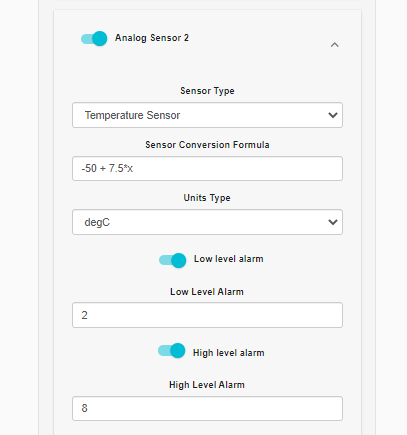Open the Sensor Type dropdown
The height and width of the screenshot is (435, 407).
click(x=207, y=115)
